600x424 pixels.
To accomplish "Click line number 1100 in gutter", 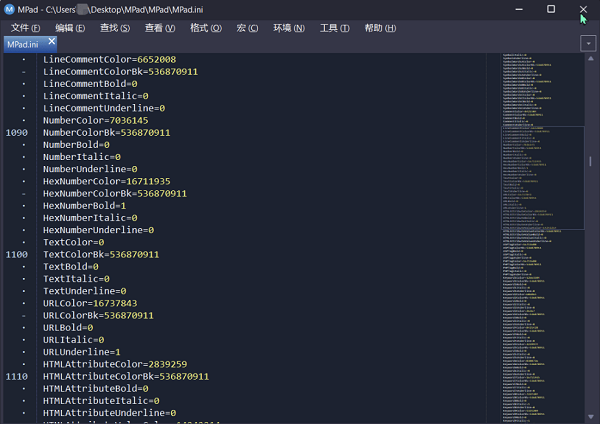I will (16, 254).
